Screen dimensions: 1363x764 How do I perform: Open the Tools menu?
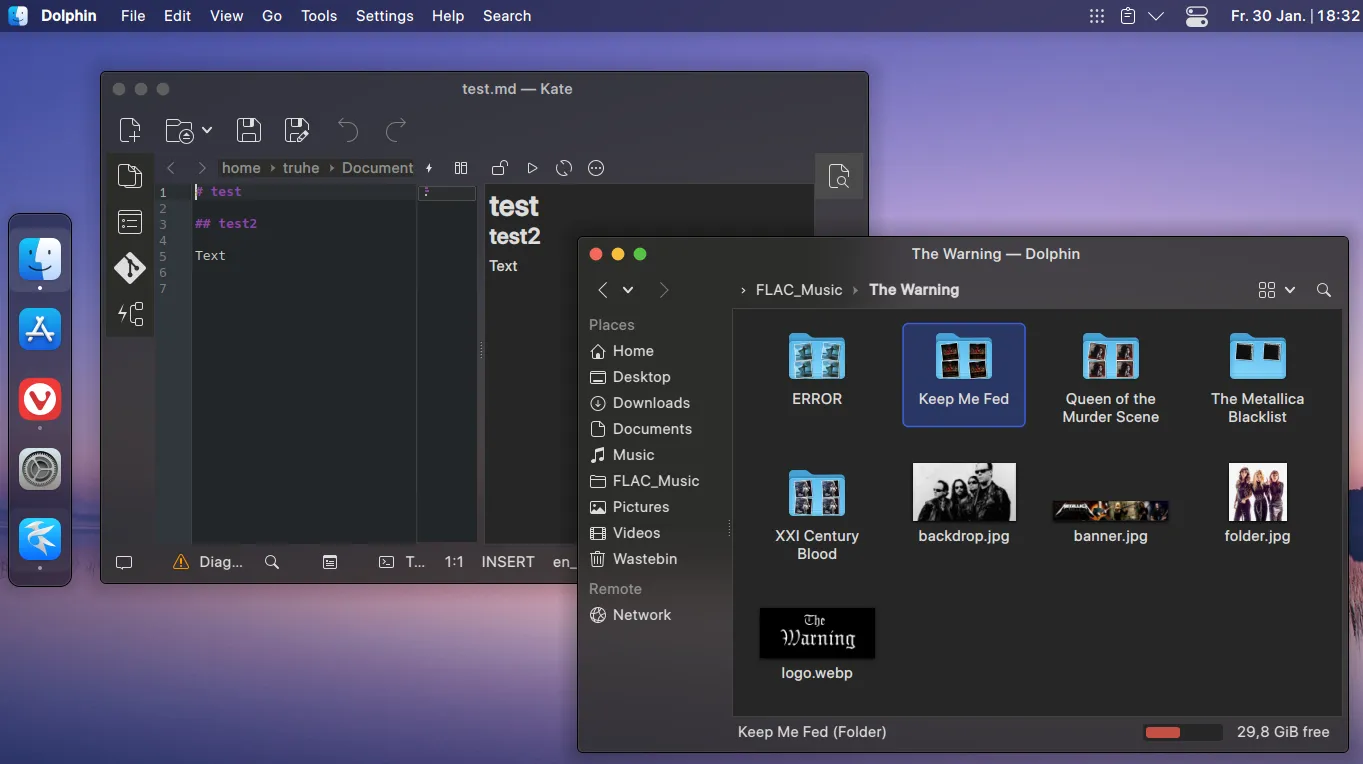[318, 16]
